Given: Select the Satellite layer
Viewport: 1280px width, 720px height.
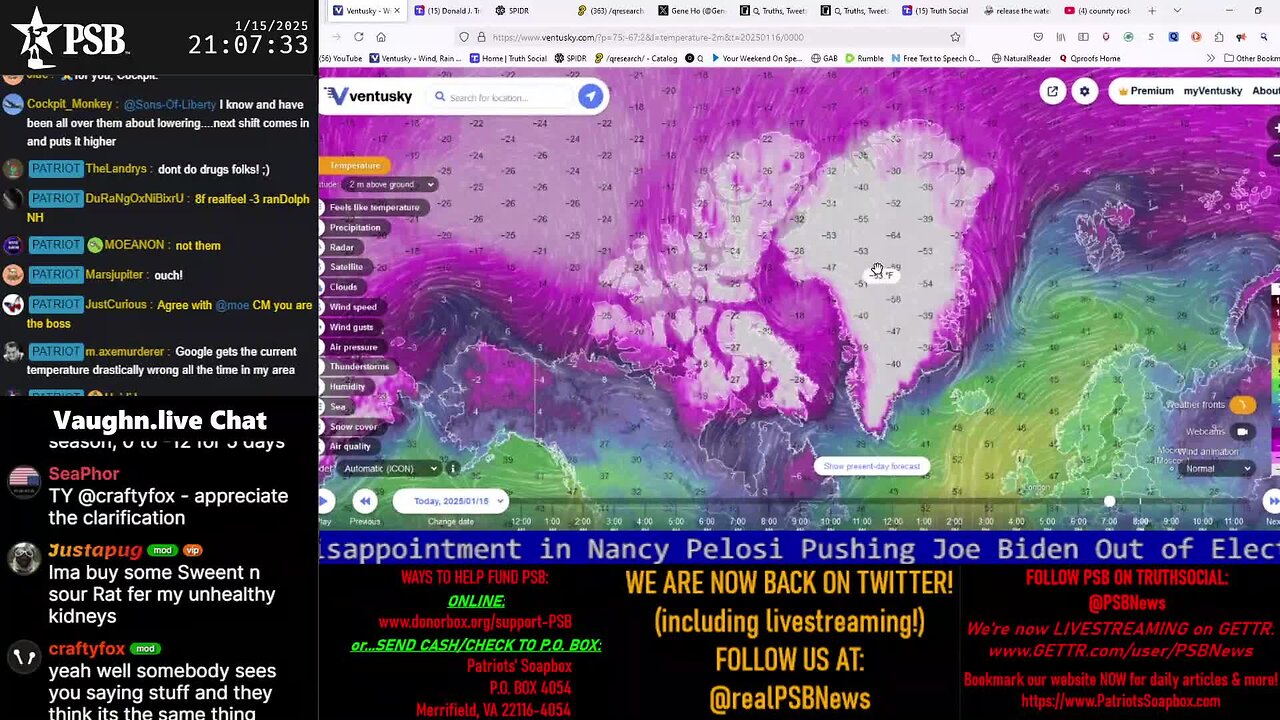Looking at the screenshot, I should pyautogui.click(x=346, y=267).
